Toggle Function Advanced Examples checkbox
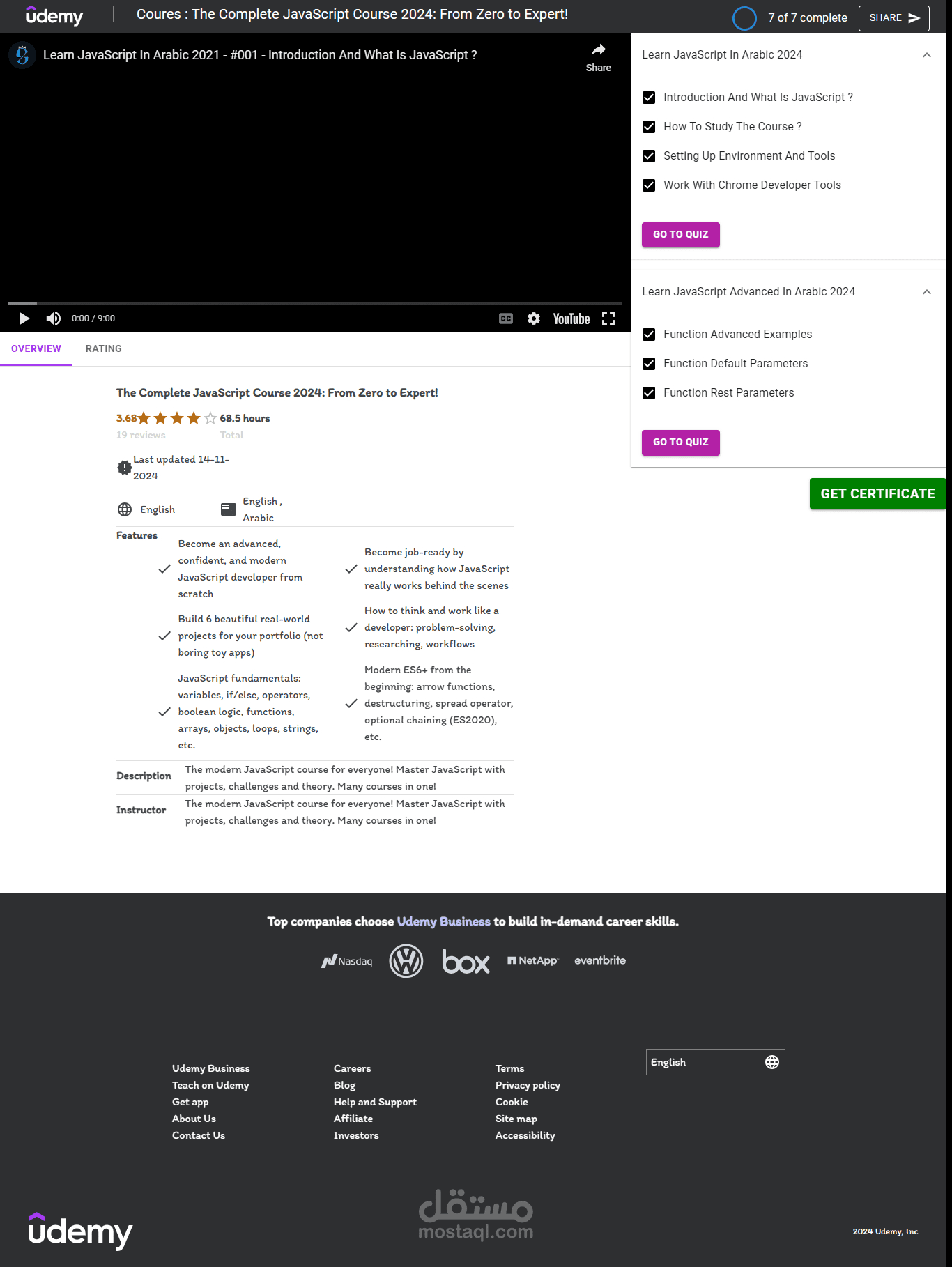952x1267 pixels. [x=649, y=335]
